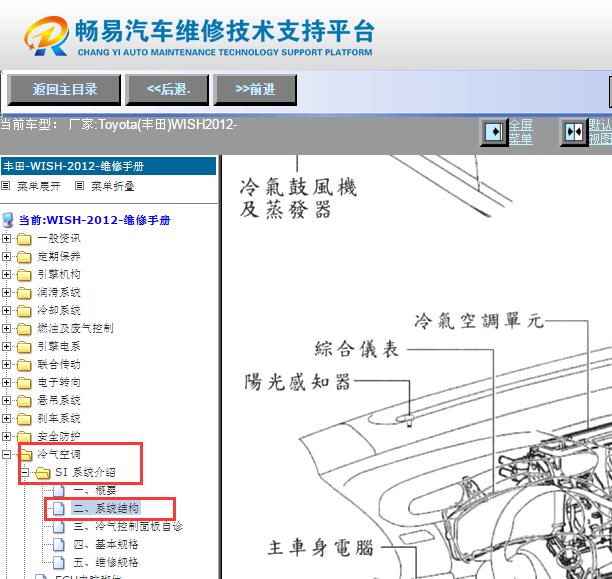
Task: Expand the 冷却系统 tree node
Action: coord(6,310)
